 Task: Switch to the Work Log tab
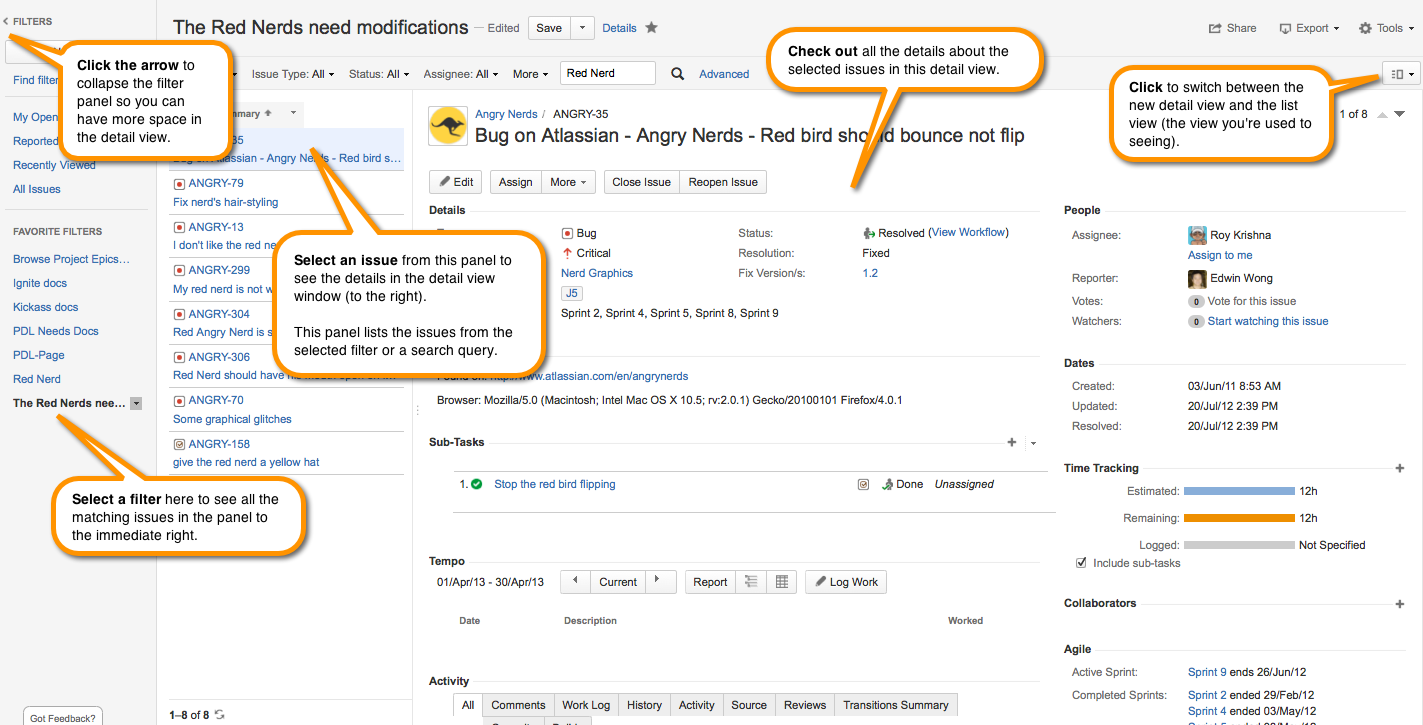586,705
